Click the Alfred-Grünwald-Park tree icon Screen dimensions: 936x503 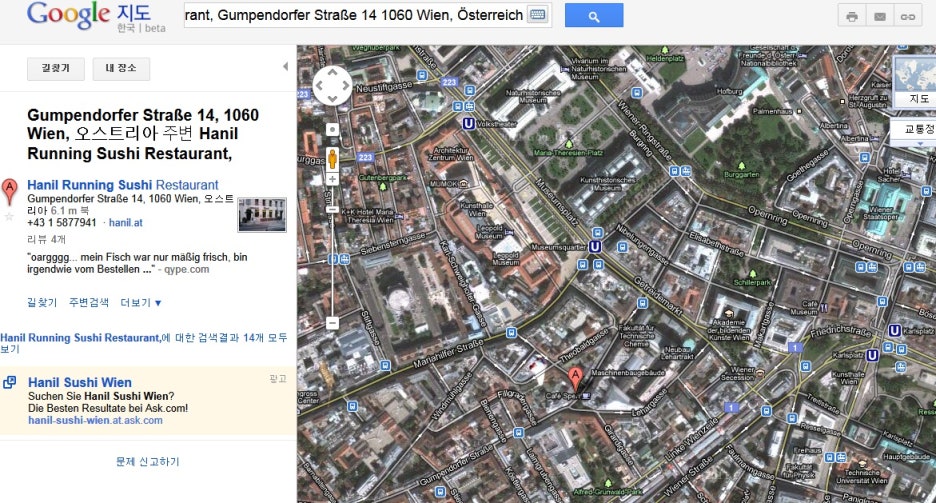pos(608,483)
